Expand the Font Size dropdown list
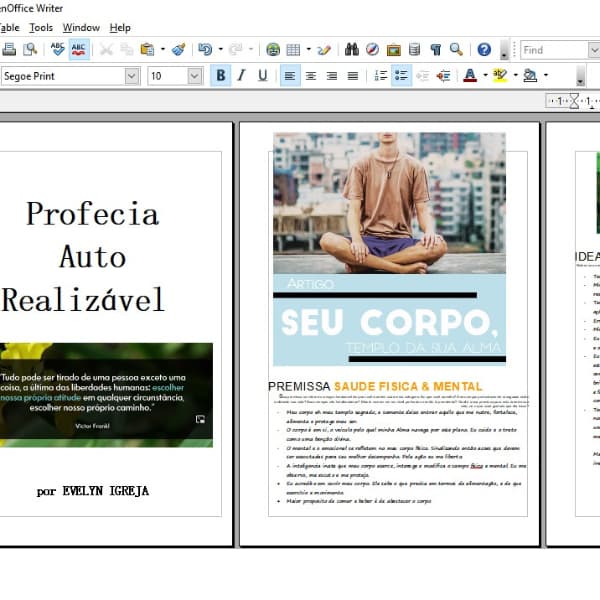Screen dimensions: 600x600 tap(194, 76)
